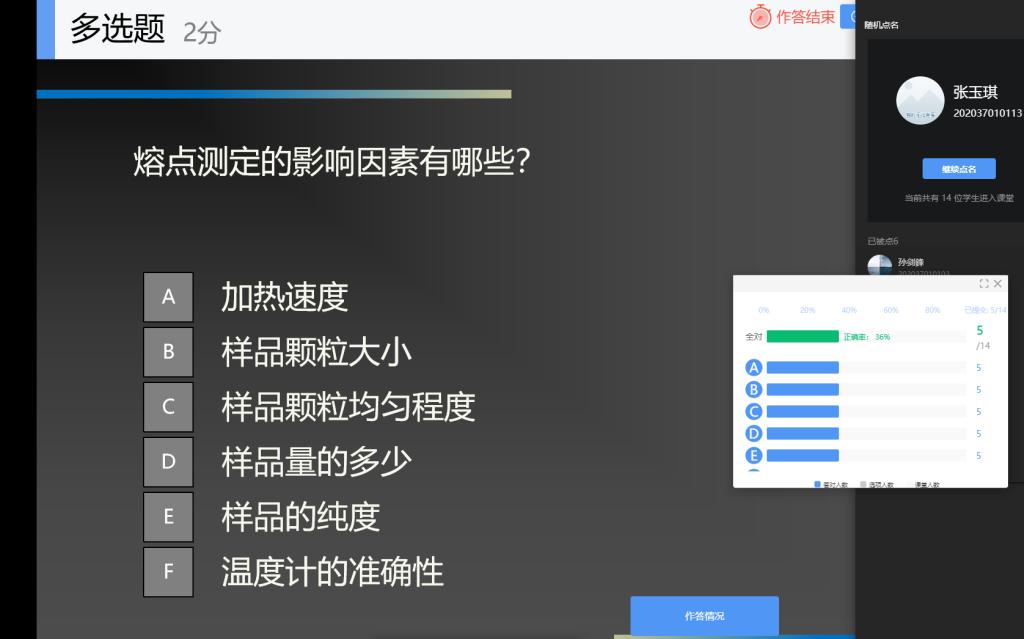Click the red timer icon beside 作答结束
1024x639 pixels.
point(761,17)
